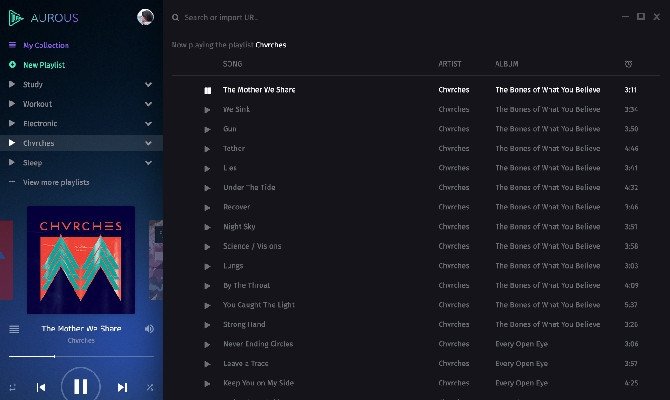Screen dimensions: 670x400
Task: Play the Electronic playlist with its triangle icon
Action: [12, 124]
